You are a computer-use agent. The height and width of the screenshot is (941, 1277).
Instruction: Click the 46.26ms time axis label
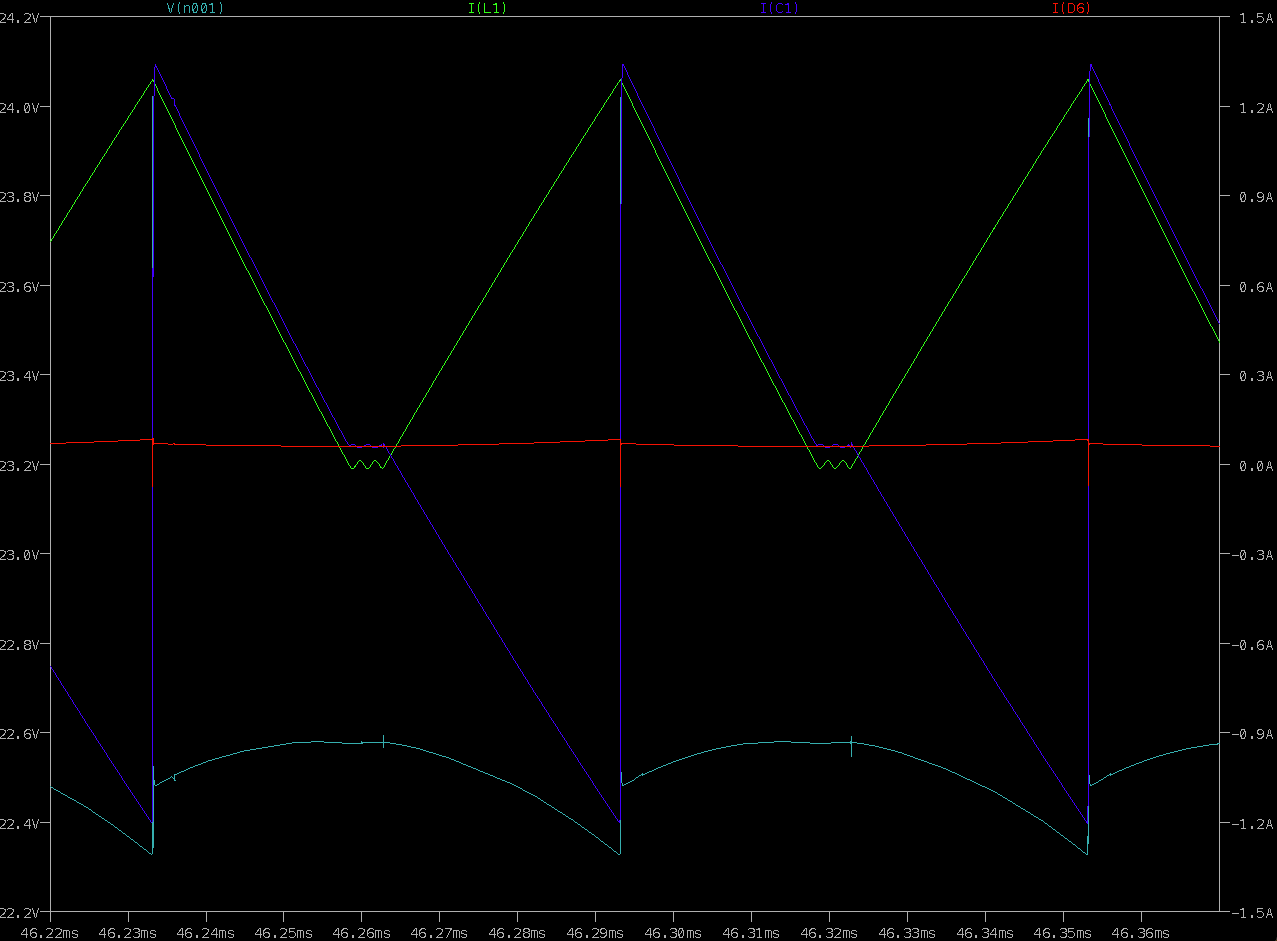point(362,932)
